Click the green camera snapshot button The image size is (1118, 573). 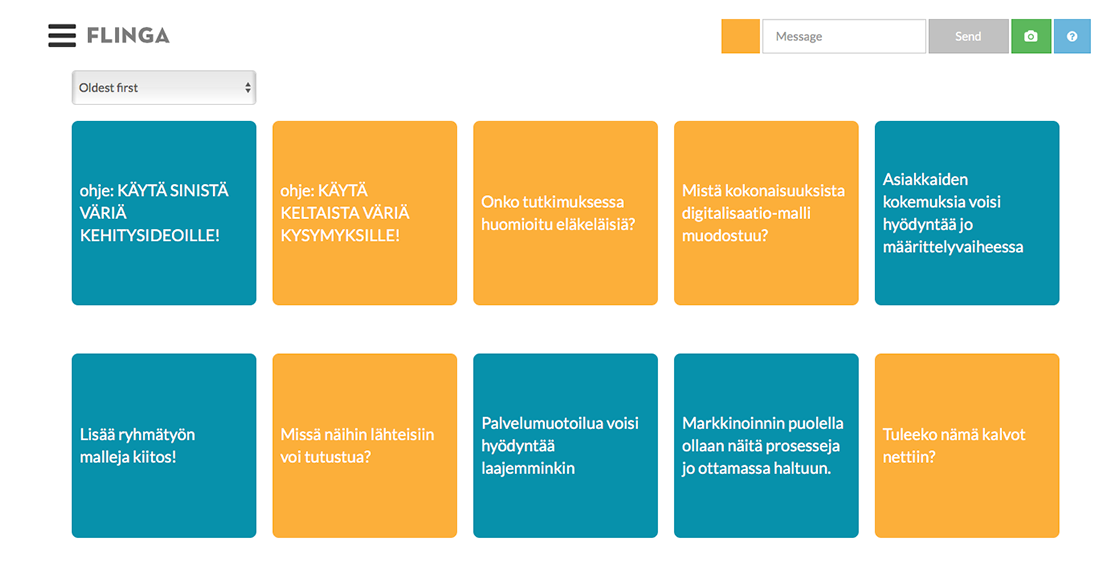point(1031,36)
